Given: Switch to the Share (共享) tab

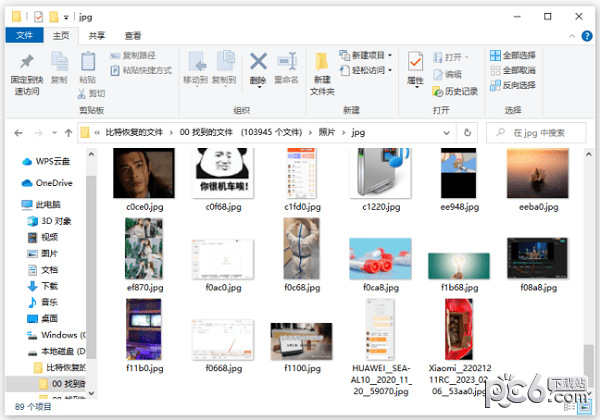Looking at the screenshot, I should (97, 36).
